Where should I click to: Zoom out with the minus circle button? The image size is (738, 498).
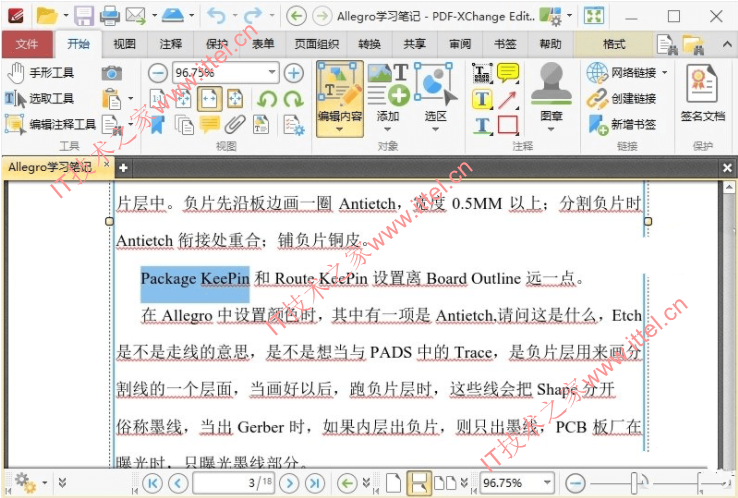pyautogui.click(x=158, y=73)
